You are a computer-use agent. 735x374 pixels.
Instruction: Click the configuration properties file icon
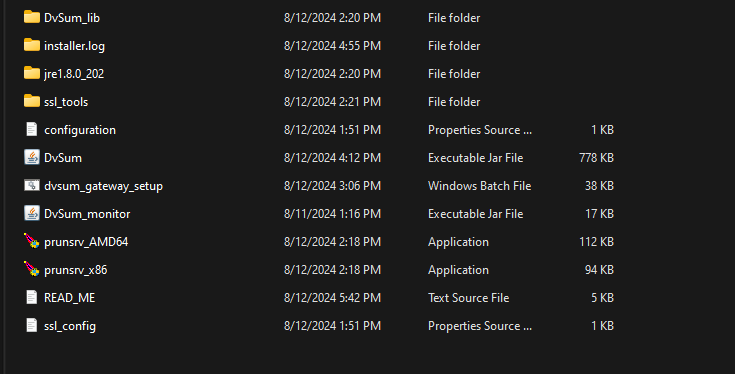point(31,129)
